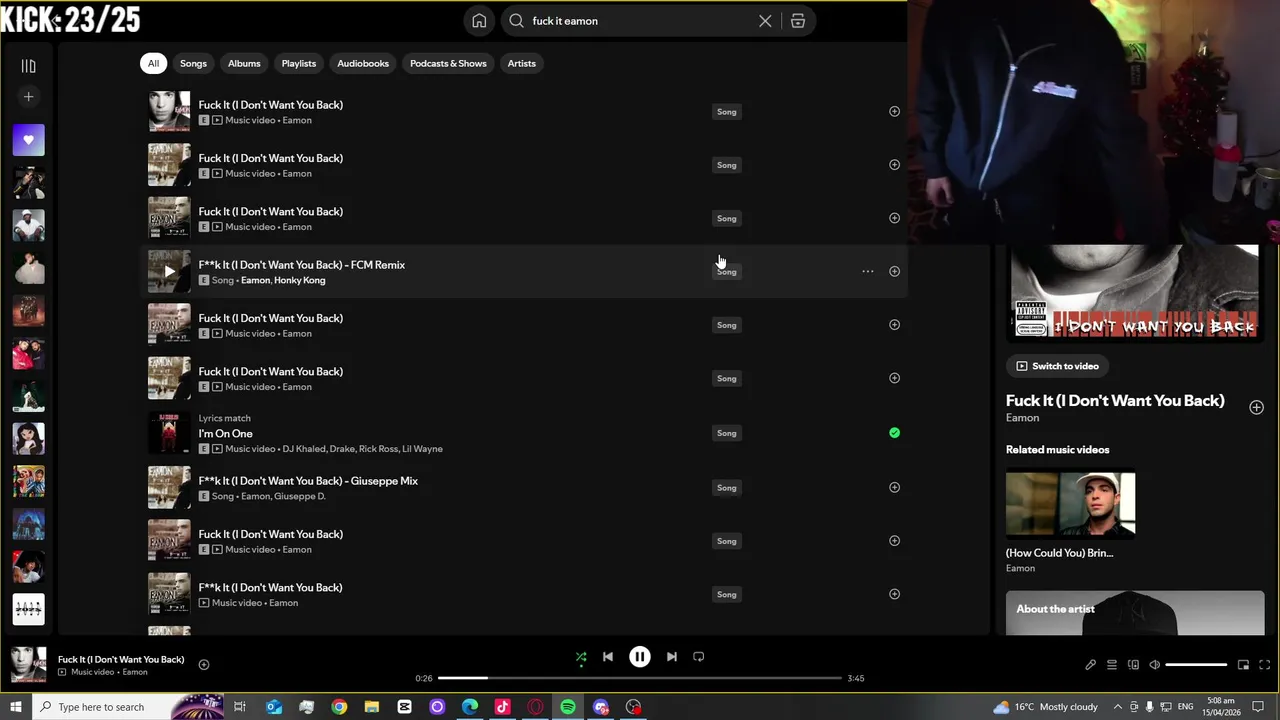Screen dimensions: 1280x720
Task: Go to Spotify Home via house icon
Action: [479, 21]
